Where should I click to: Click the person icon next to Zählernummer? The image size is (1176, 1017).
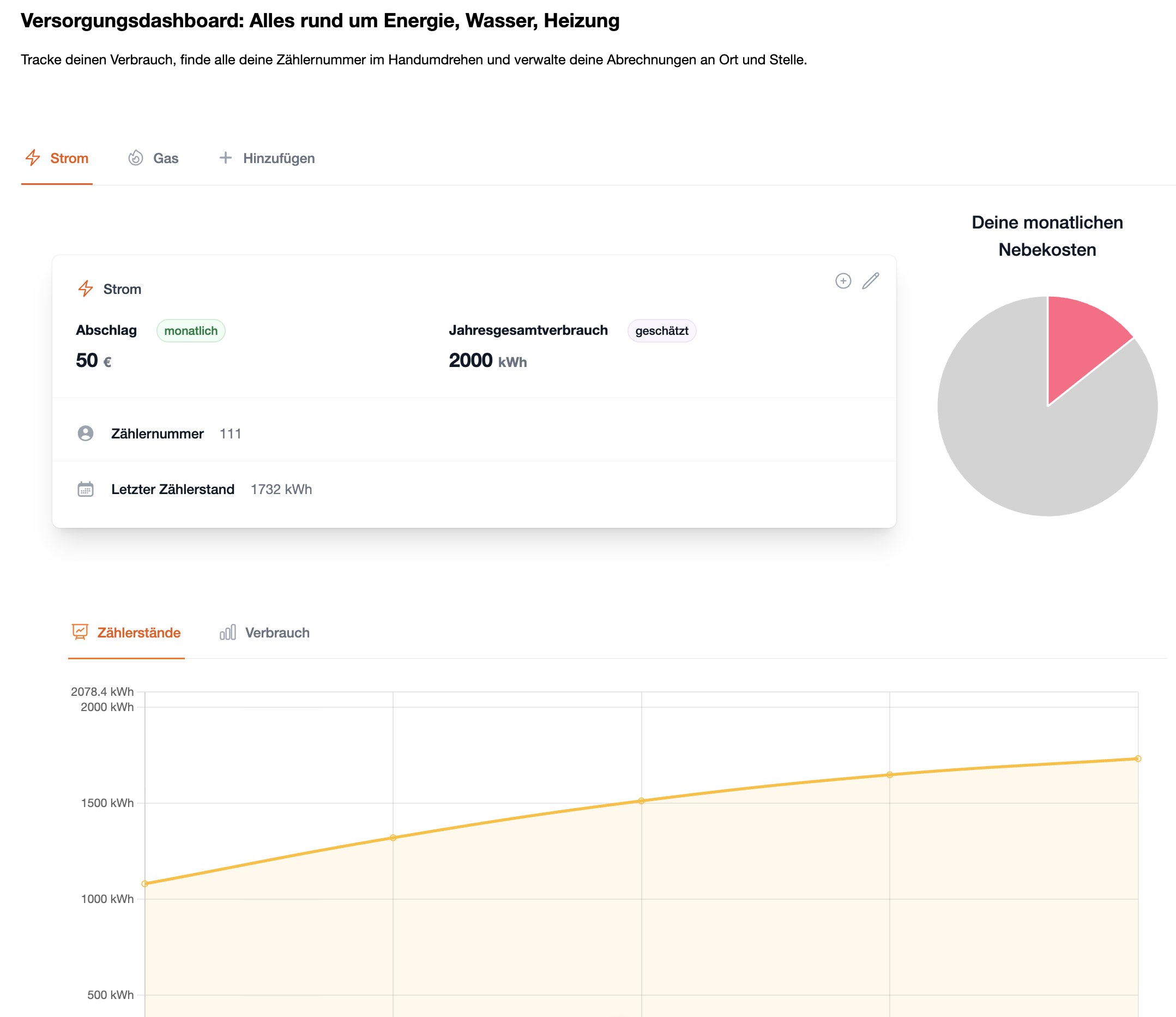pos(86,434)
